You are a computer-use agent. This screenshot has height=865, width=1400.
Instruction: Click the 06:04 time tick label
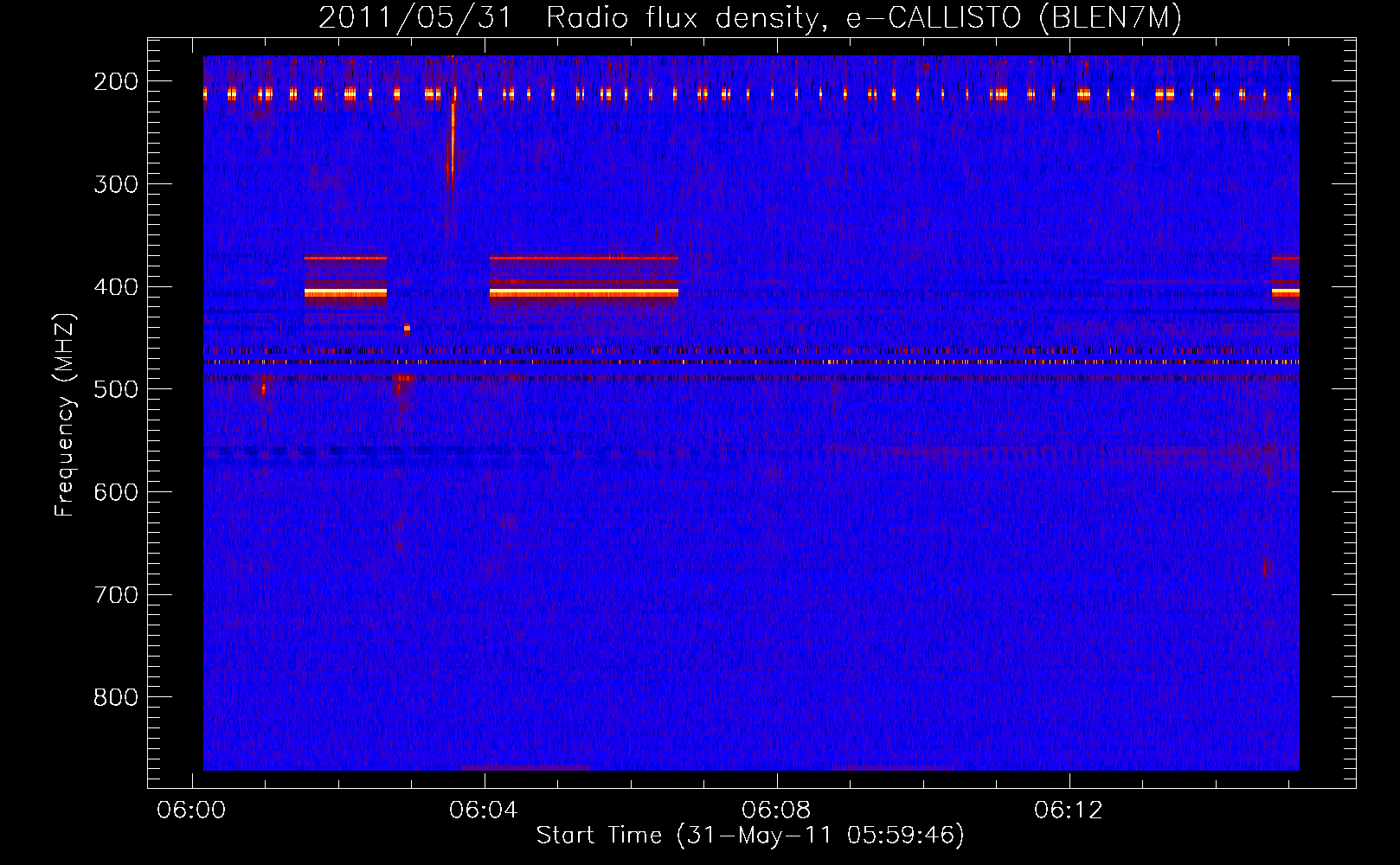[x=484, y=811]
